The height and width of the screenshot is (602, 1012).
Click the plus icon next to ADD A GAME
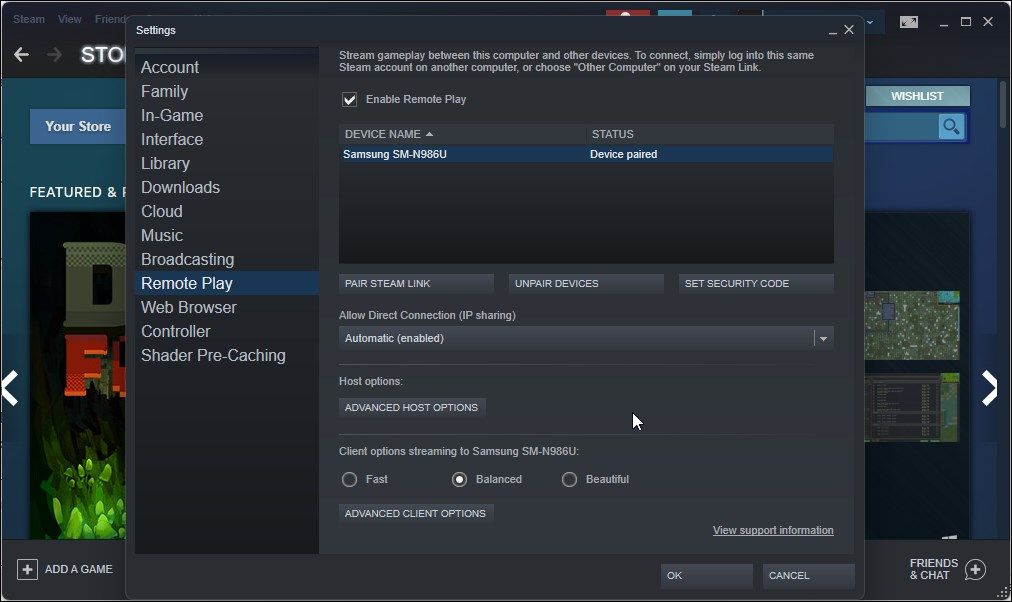point(26,569)
